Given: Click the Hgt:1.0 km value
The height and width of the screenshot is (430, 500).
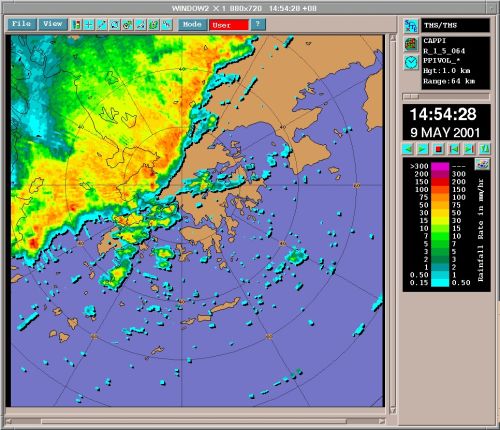Looking at the screenshot, I should (447, 71).
